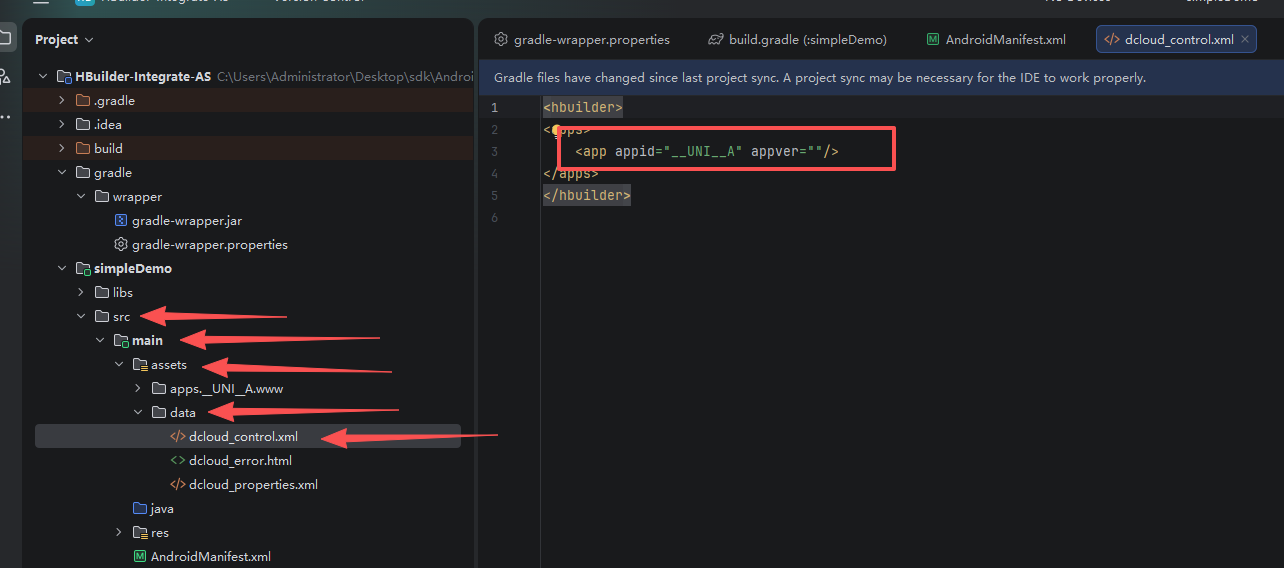Image resolution: width=1284 pixels, height=568 pixels.
Task: Click the closing </apps> tag
Action: pos(571,173)
